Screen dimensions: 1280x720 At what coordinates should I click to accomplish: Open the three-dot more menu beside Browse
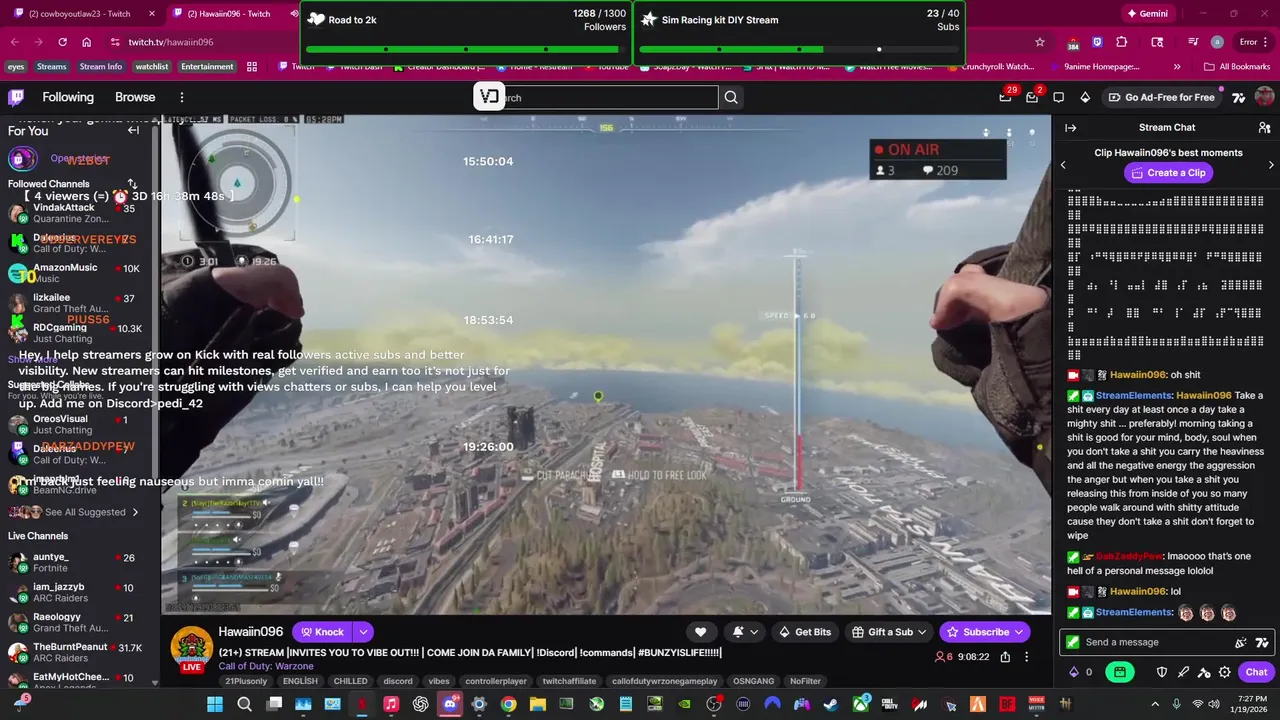[x=181, y=97]
